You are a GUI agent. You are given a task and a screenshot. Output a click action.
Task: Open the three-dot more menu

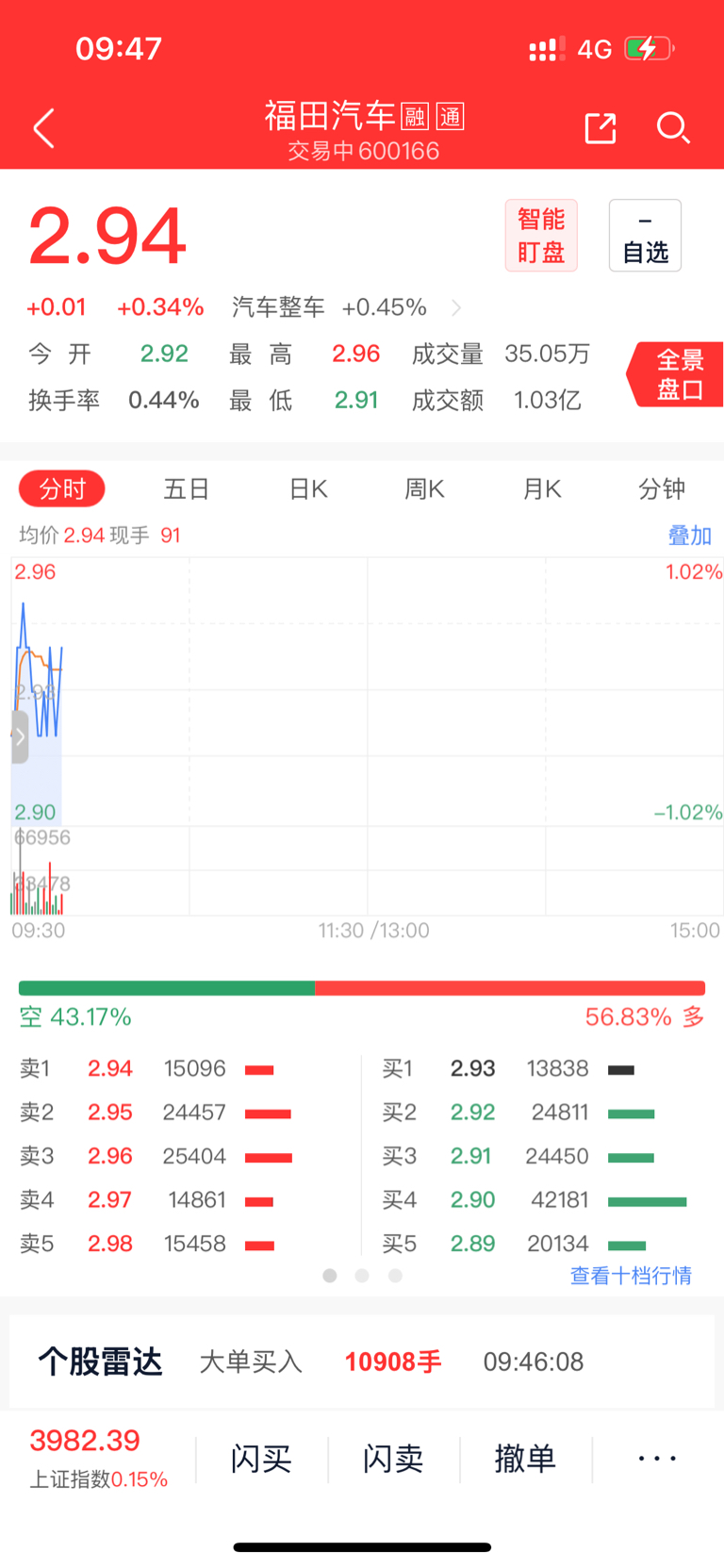657,1459
